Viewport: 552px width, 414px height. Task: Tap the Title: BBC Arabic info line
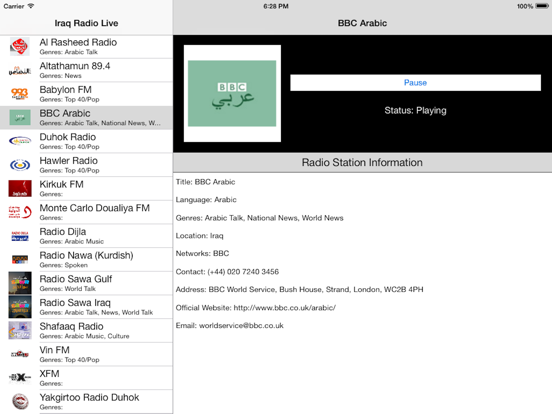[x=206, y=182]
